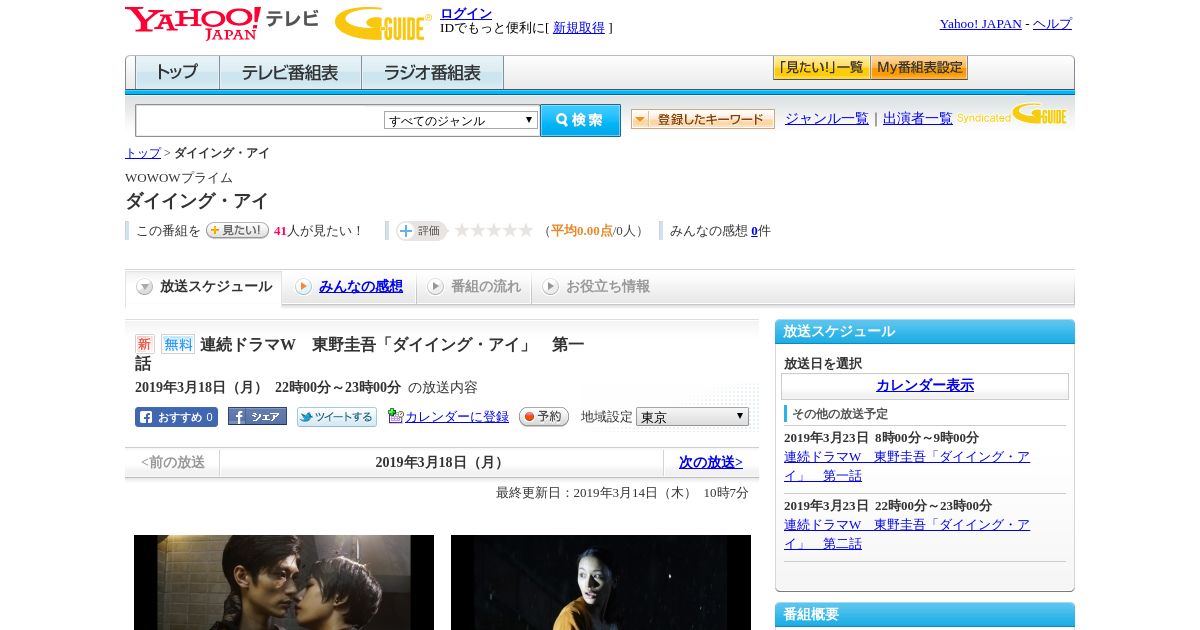This screenshot has height=630, width=1200.
Task: Click the 評価 rating button
Action: point(421,231)
